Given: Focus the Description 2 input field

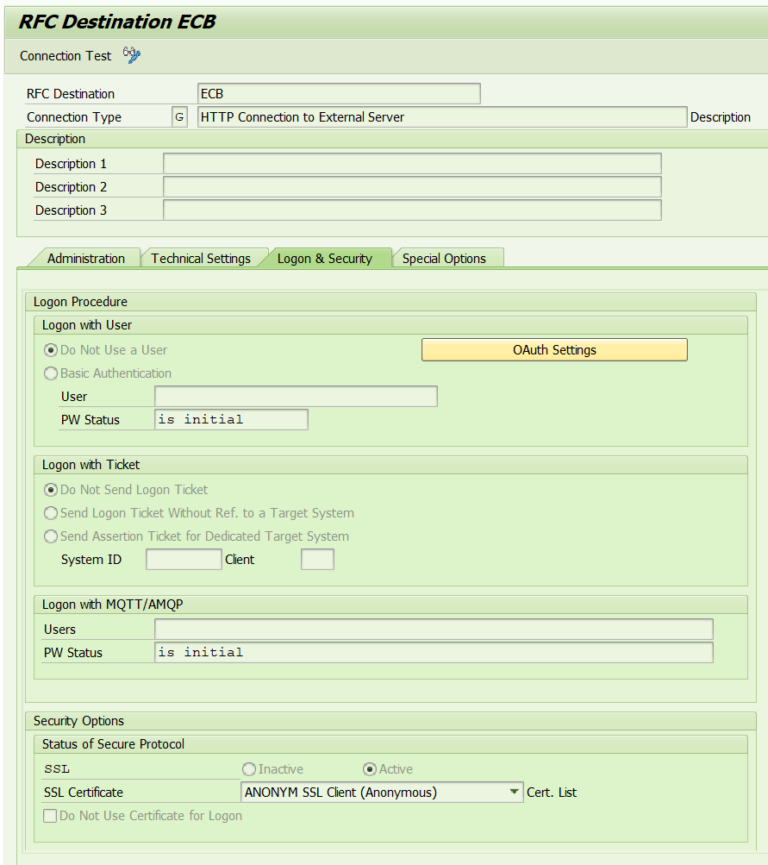Looking at the screenshot, I should point(412,187).
